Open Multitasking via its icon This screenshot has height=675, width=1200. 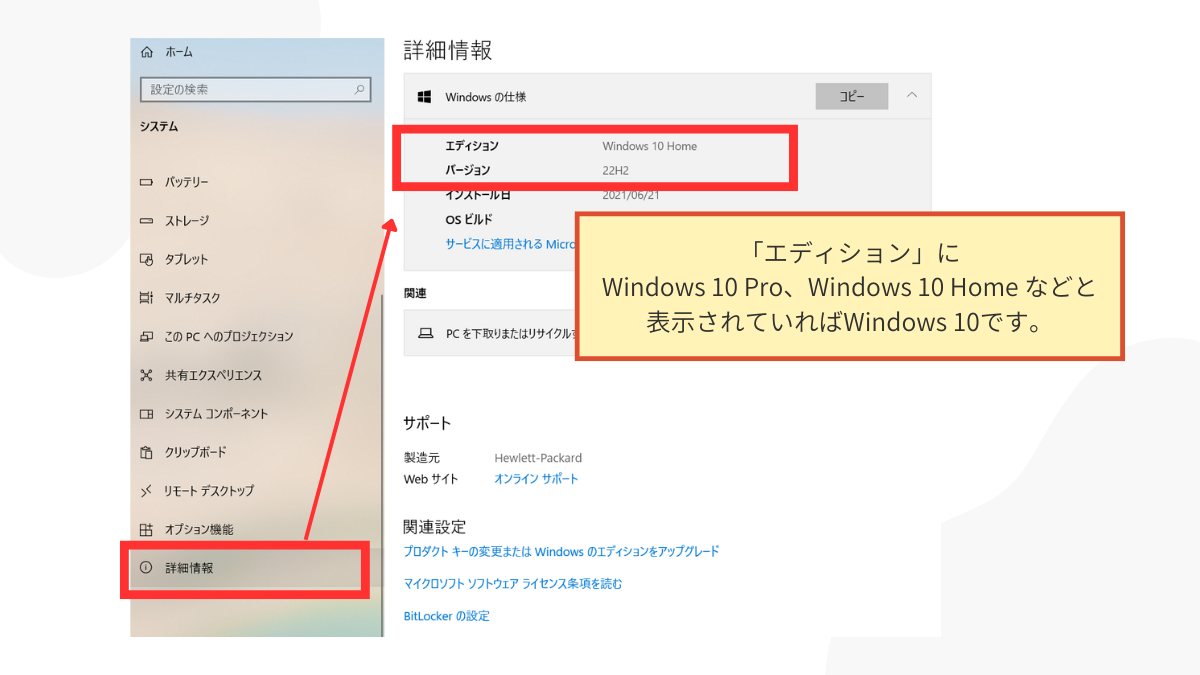146,298
